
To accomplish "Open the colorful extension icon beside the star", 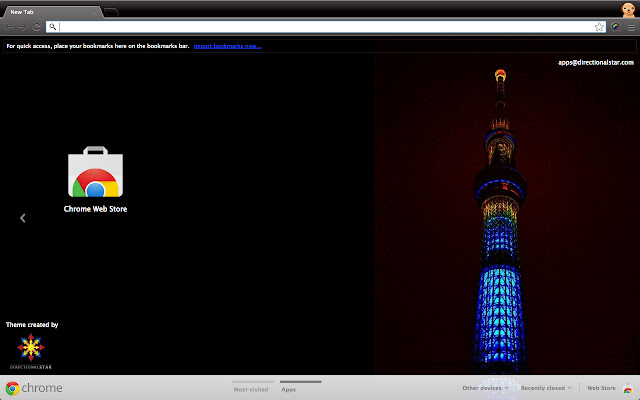I will (615, 27).
